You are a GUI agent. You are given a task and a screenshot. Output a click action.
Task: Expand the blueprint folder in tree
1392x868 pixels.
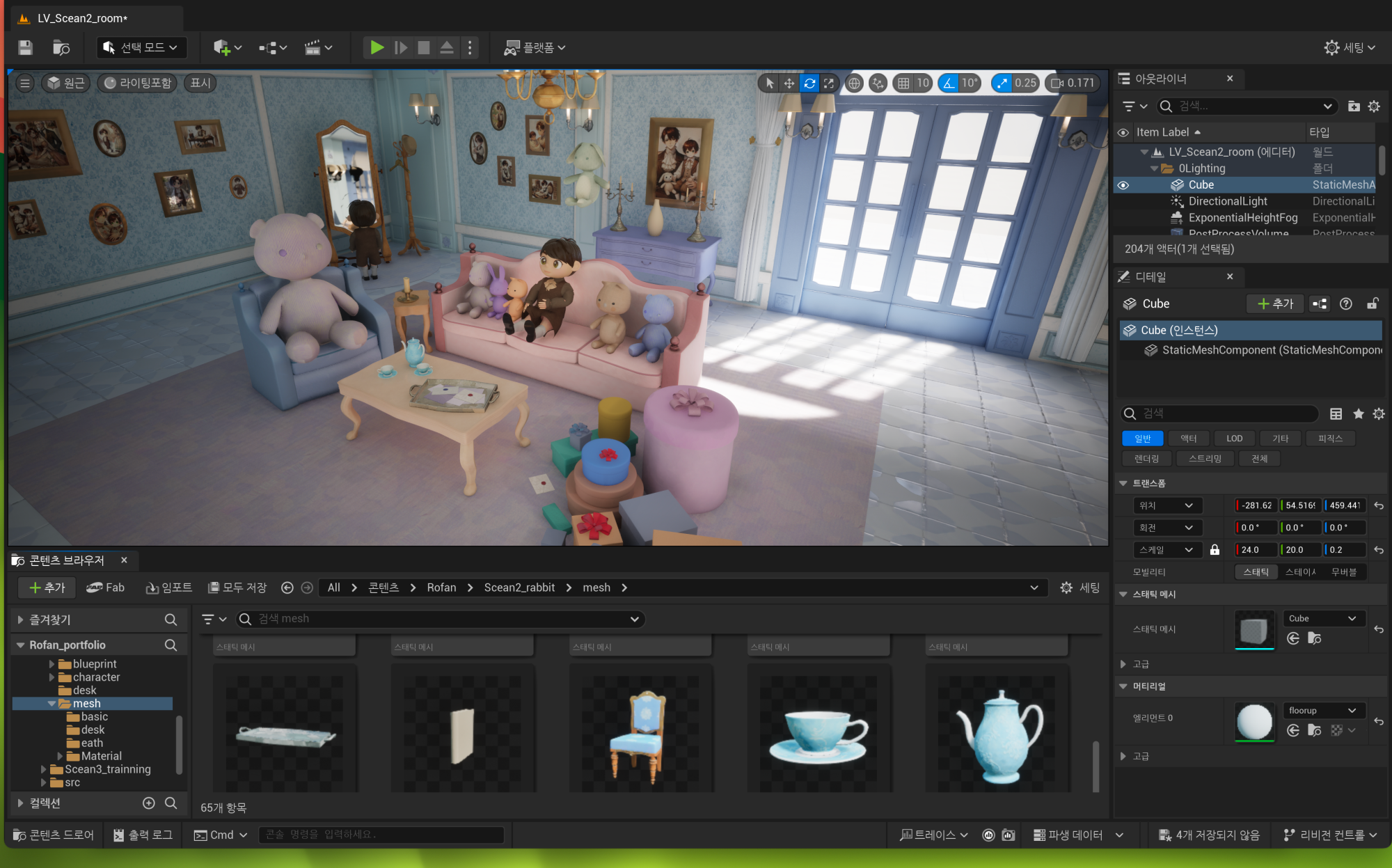52,664
